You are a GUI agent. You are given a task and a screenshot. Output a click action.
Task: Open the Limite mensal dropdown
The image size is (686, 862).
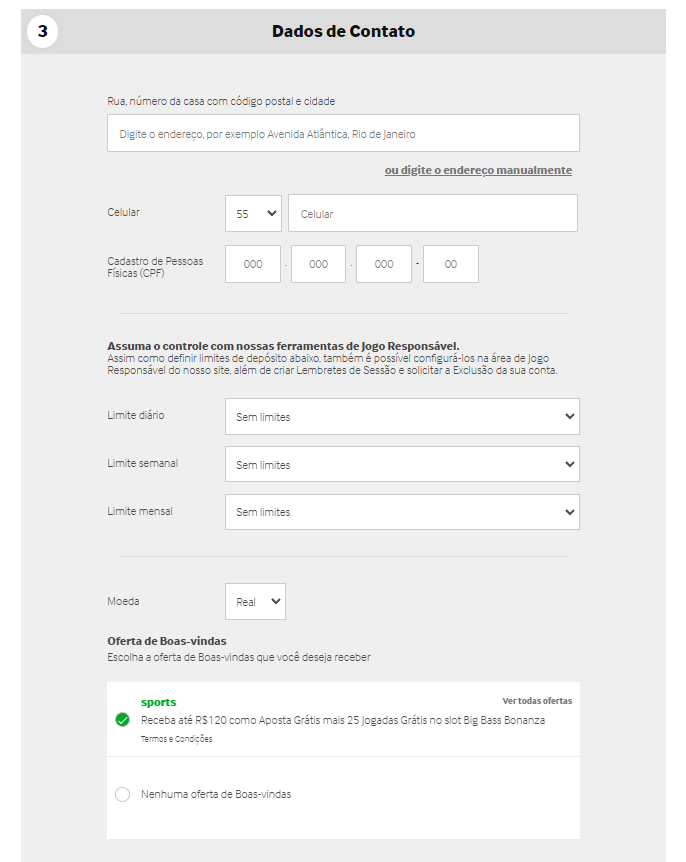402,512
